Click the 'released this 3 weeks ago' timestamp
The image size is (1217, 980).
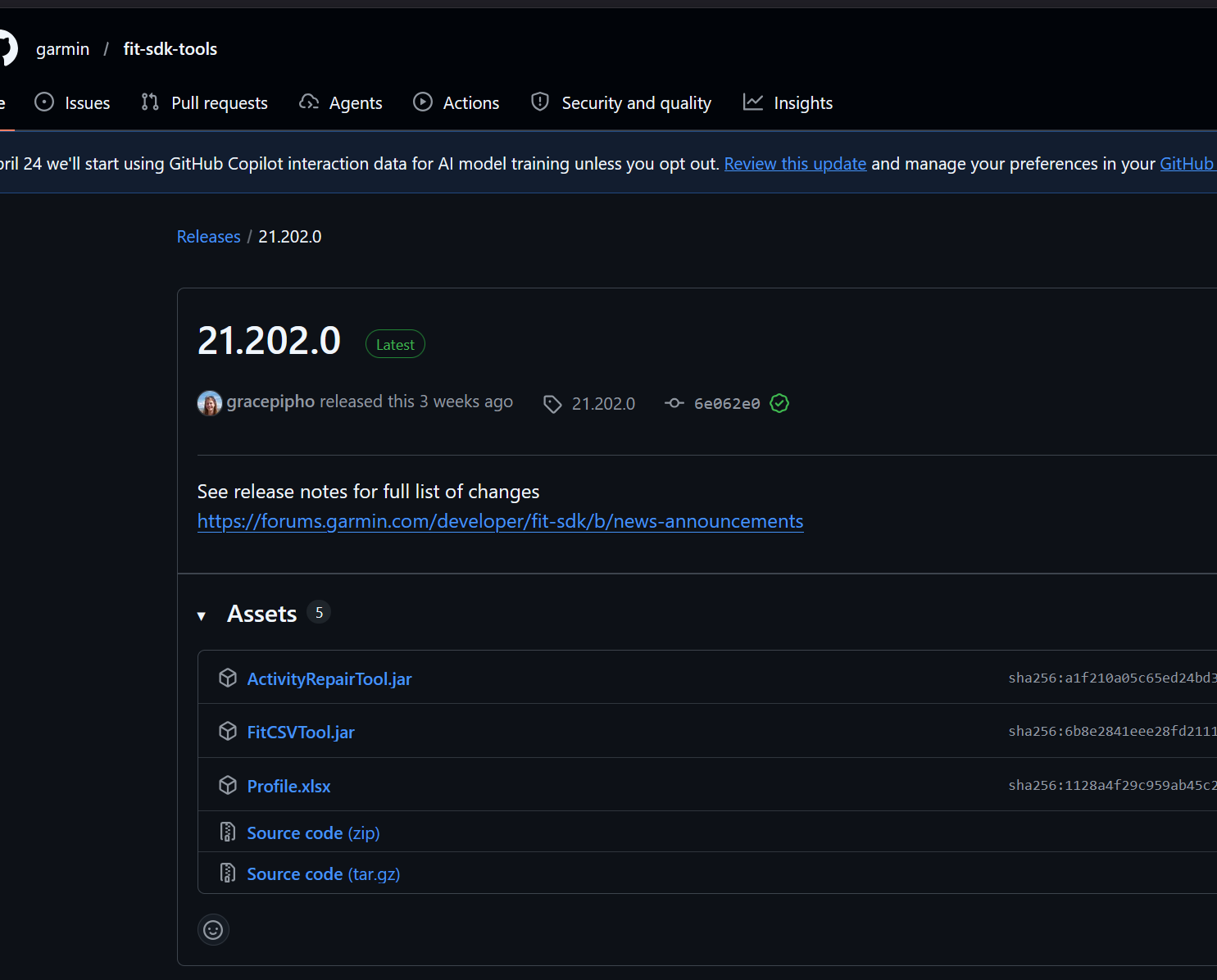[x=416, y=402]
